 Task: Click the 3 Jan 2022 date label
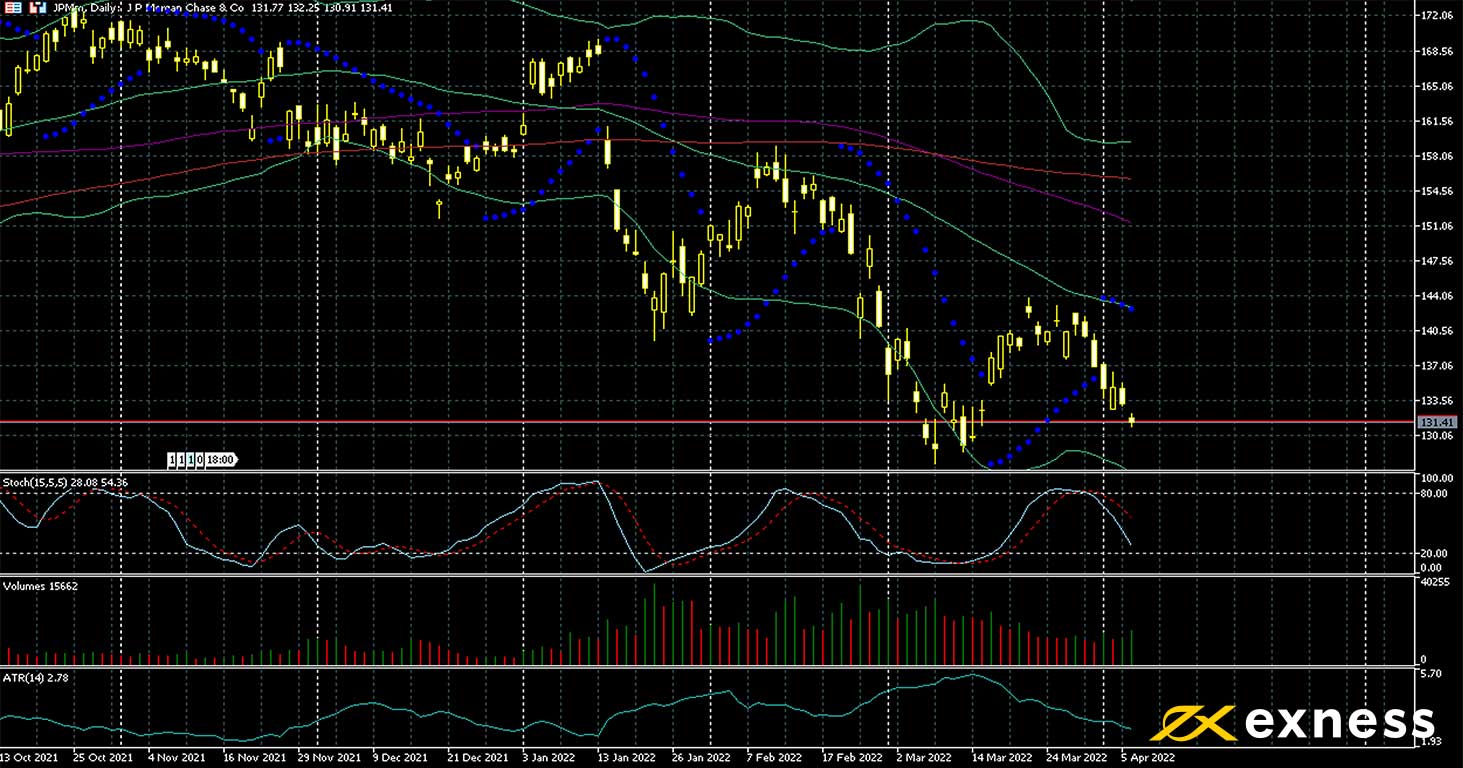[x=550, y=758]
